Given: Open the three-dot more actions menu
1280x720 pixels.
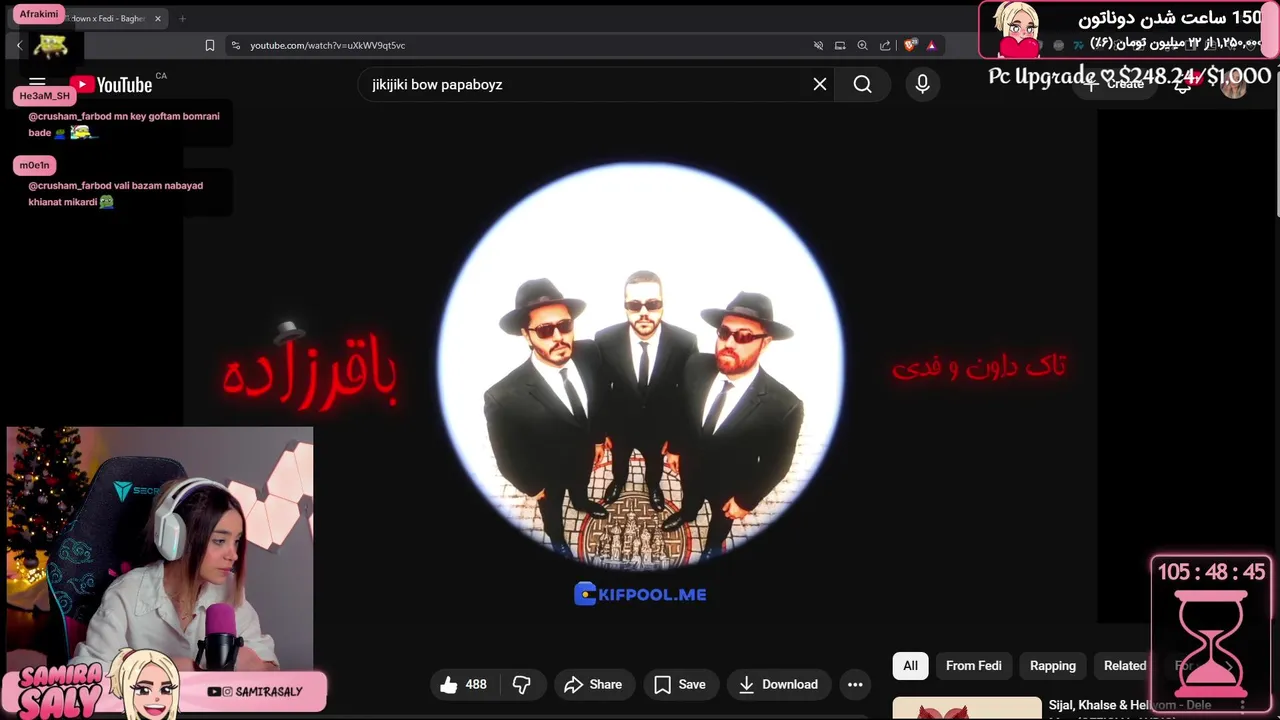Looking at the screenshot, I should 855,684.
